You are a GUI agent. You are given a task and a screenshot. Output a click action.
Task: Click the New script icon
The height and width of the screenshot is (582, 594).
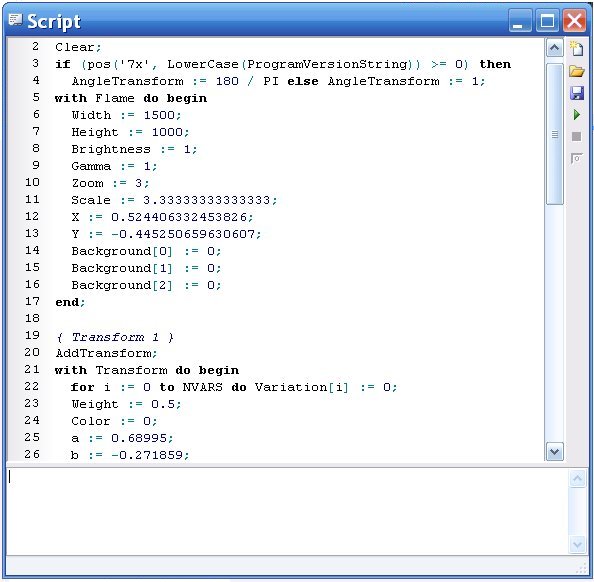(576, 48)
